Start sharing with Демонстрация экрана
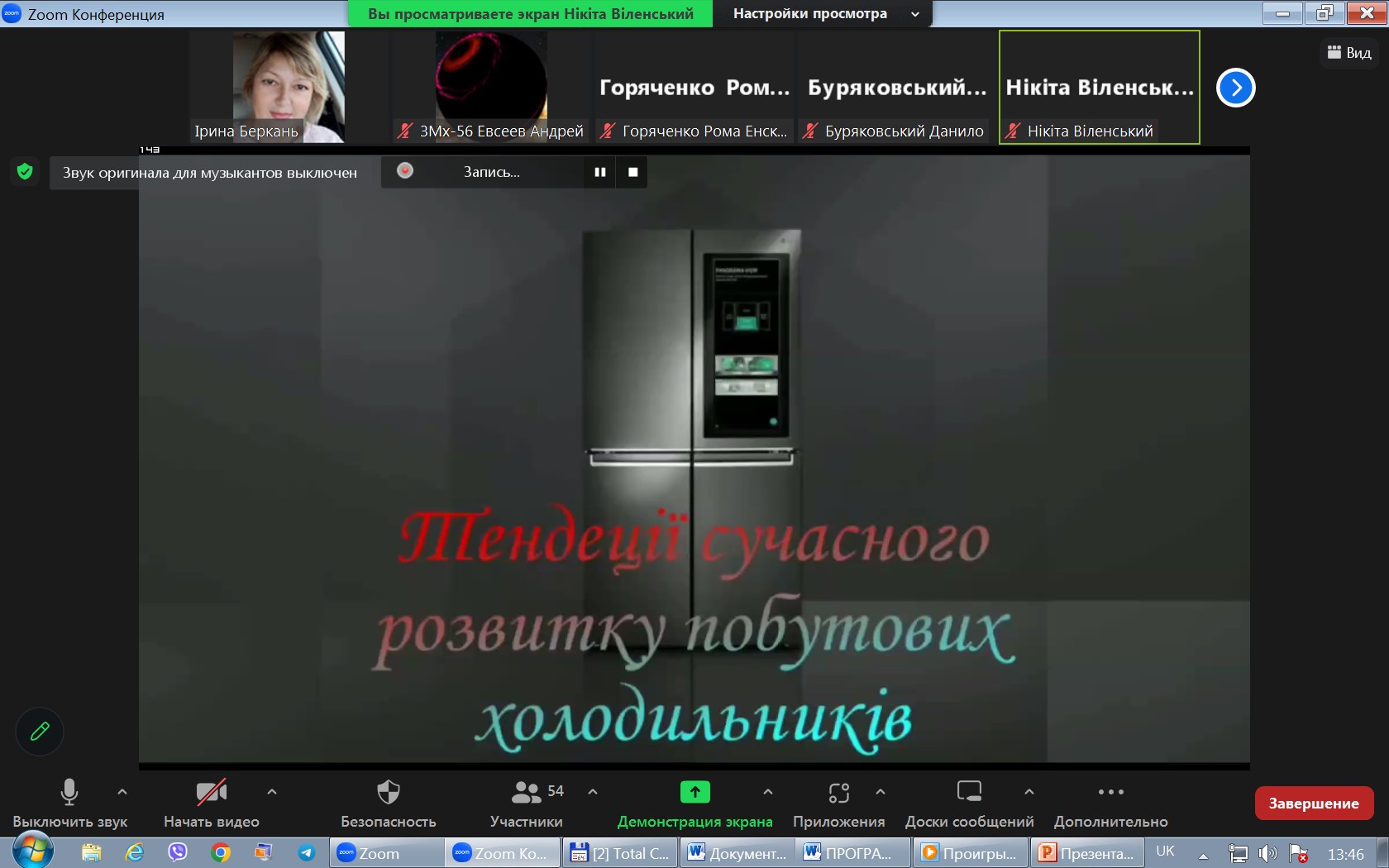This screenshot has height=868, width=1389. pyautogui.click(x=695, y=803)
